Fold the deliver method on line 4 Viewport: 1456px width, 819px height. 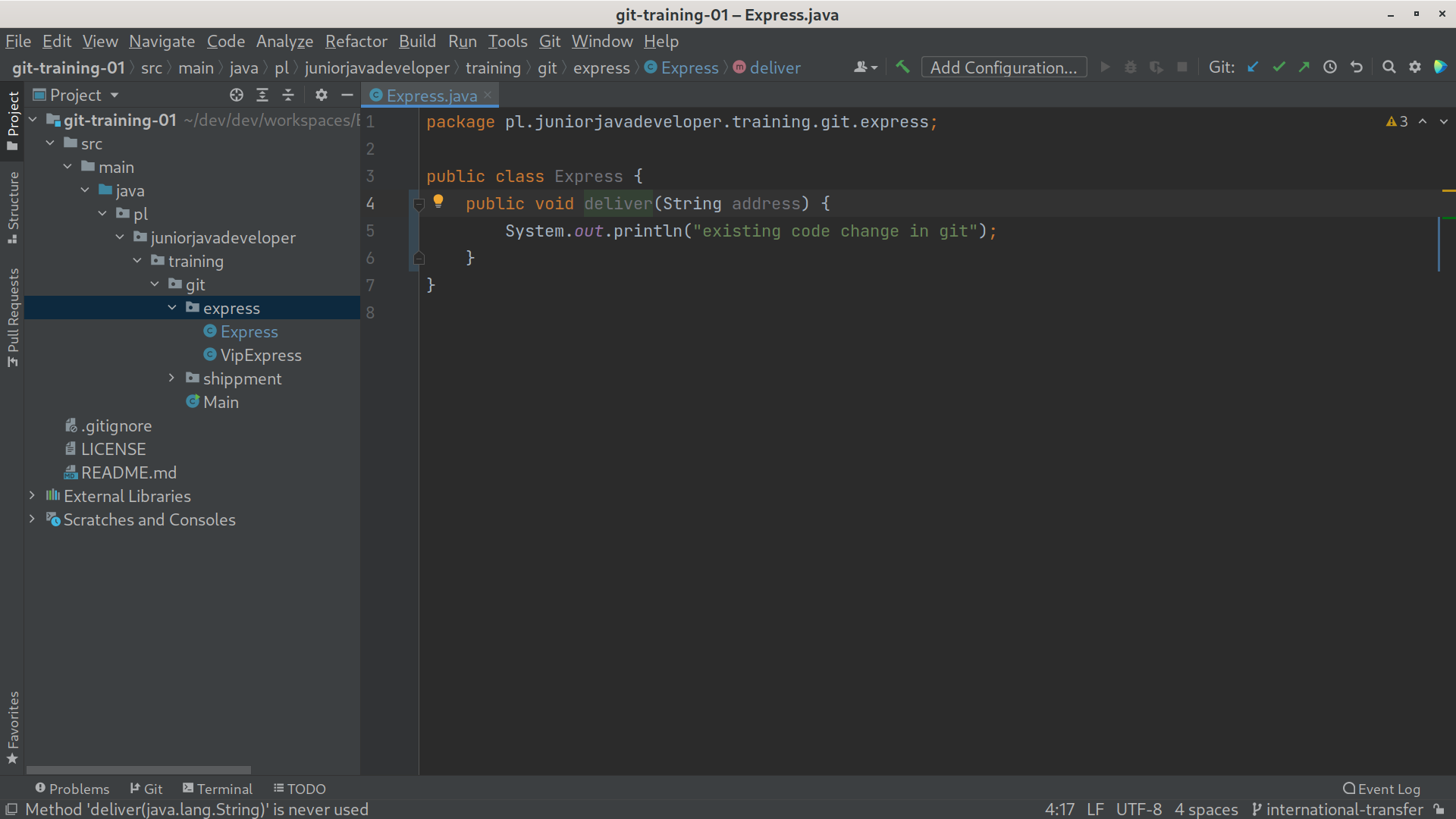pyautogui.click(x=419, y=203)
